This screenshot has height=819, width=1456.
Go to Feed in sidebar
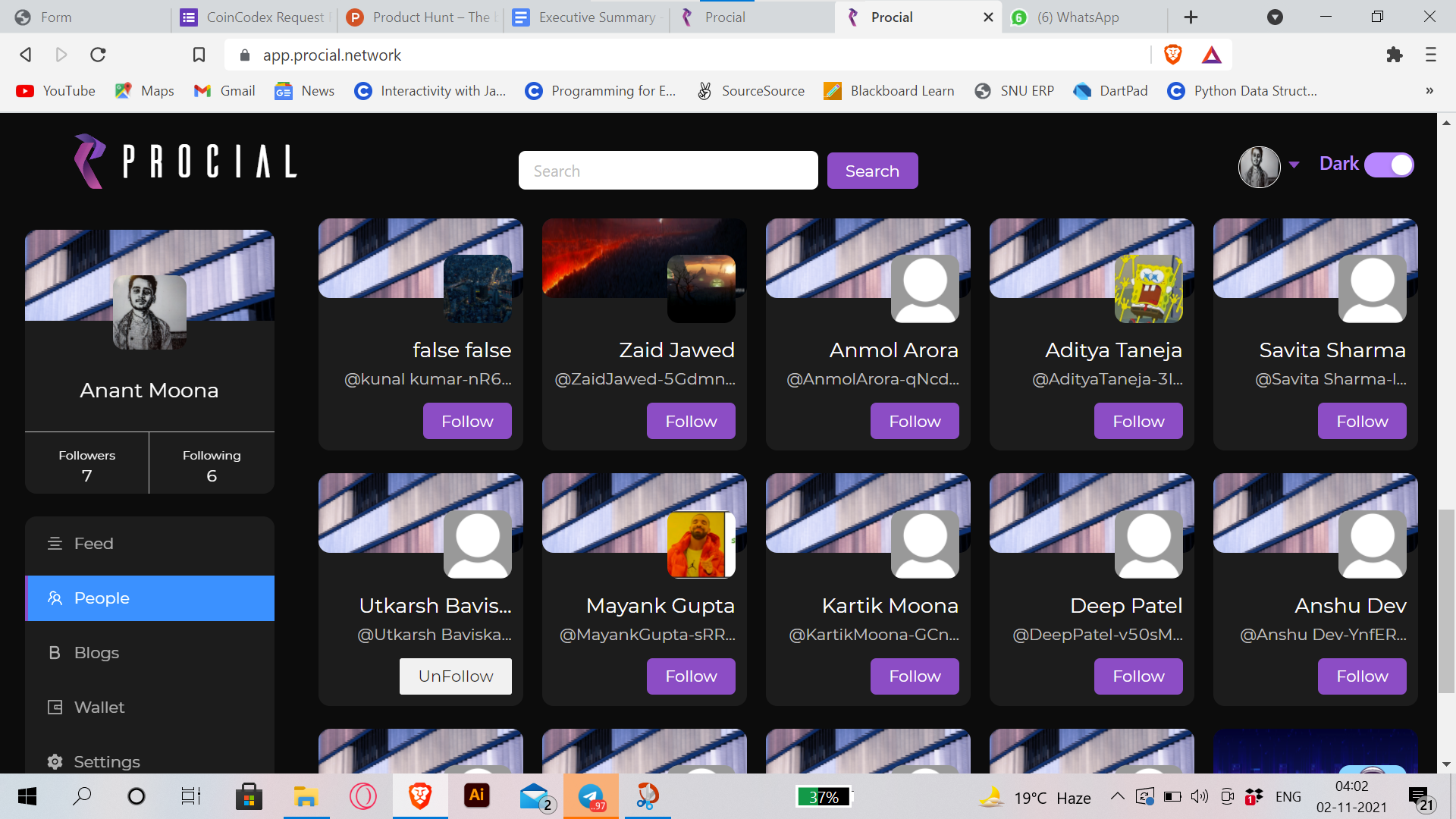pos(93,544)
